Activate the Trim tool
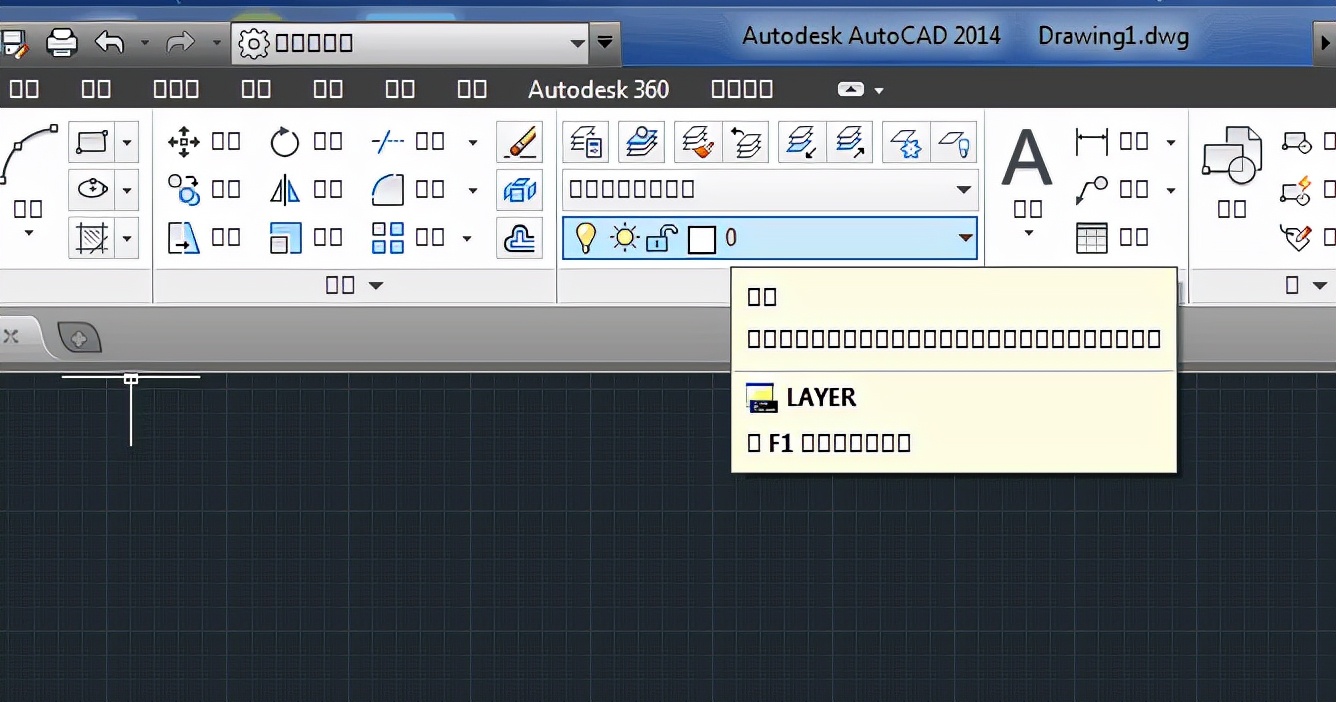 (x=408, y=142)
